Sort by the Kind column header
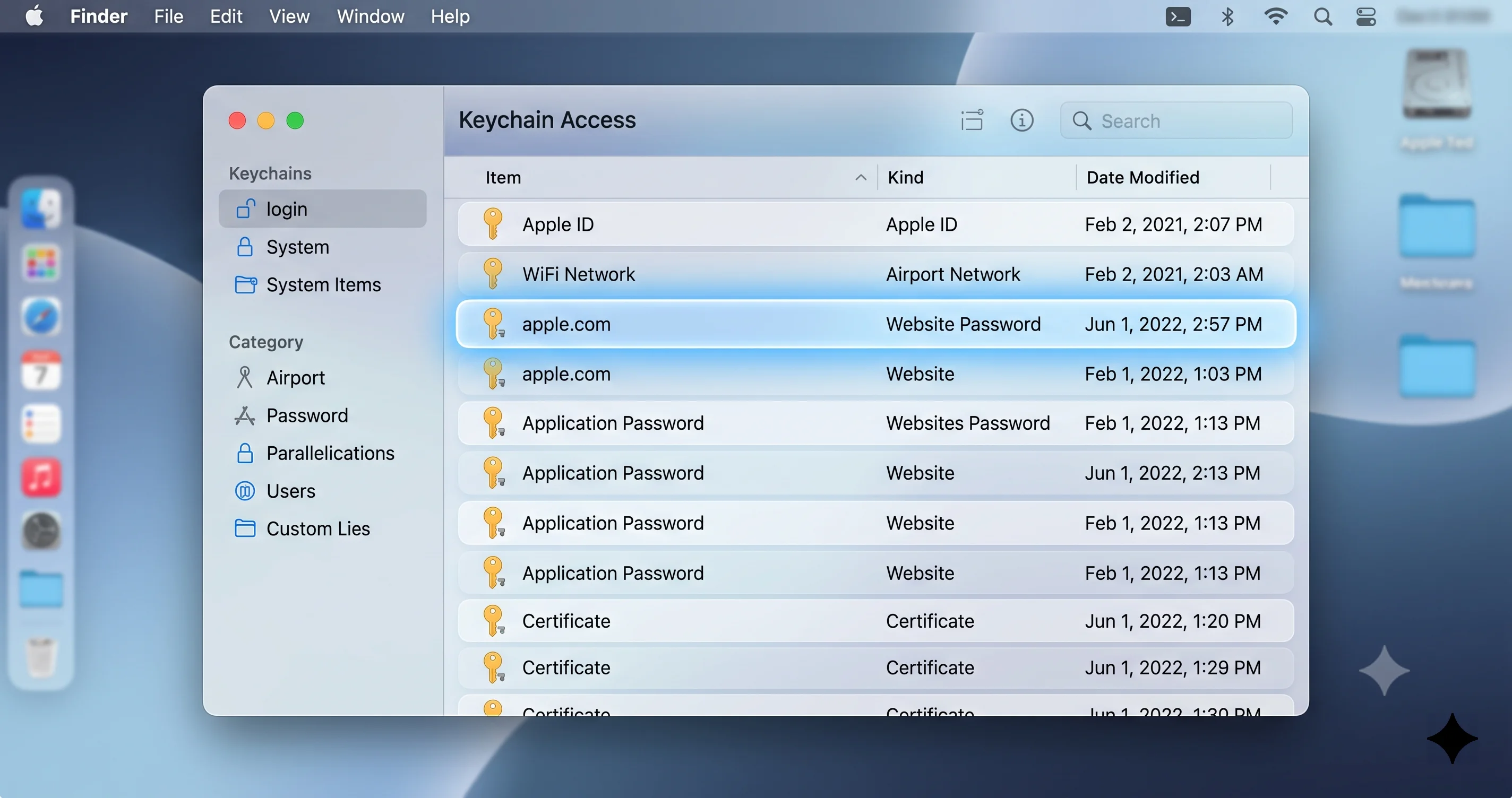The image size is (1512, 798). tap(905, 177)
